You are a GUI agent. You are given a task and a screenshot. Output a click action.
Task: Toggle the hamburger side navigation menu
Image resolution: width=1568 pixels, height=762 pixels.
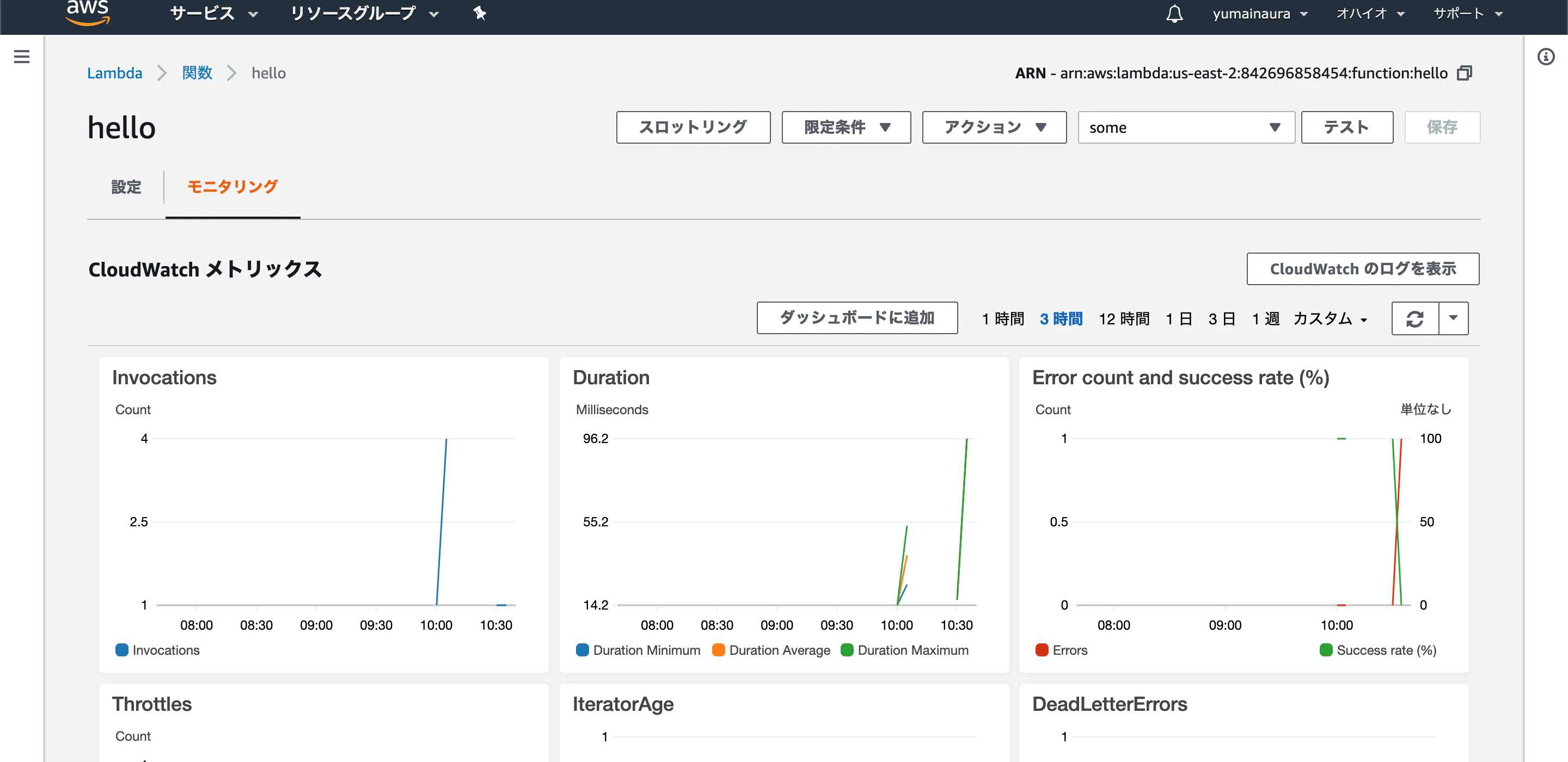pos(22,57)
